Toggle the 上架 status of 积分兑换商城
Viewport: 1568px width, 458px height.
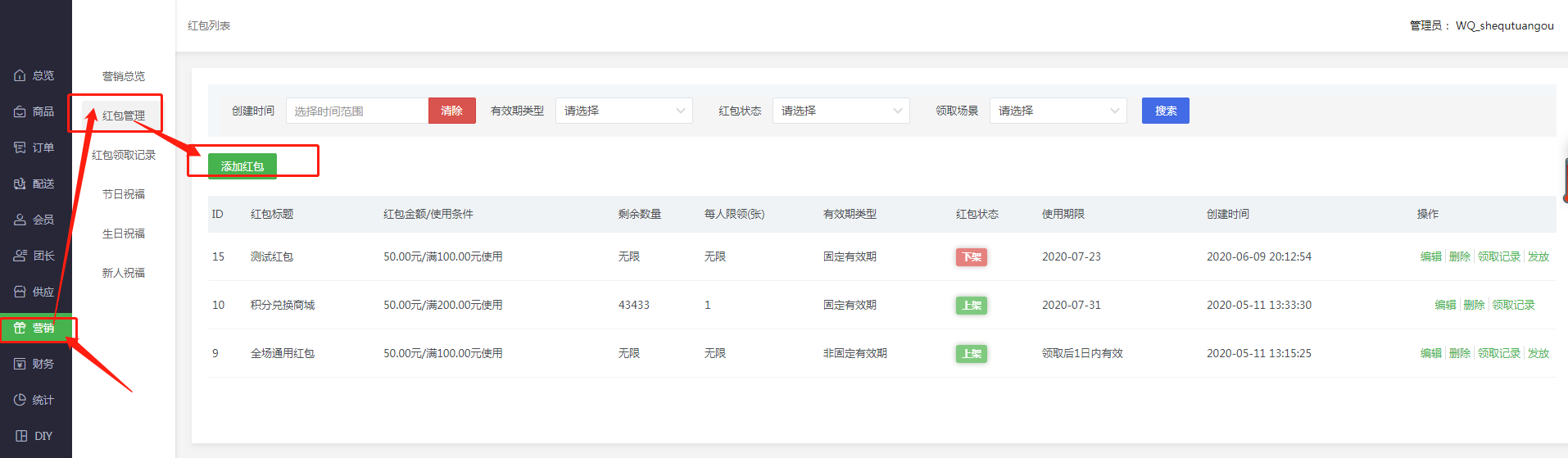[x=972, y=306]
